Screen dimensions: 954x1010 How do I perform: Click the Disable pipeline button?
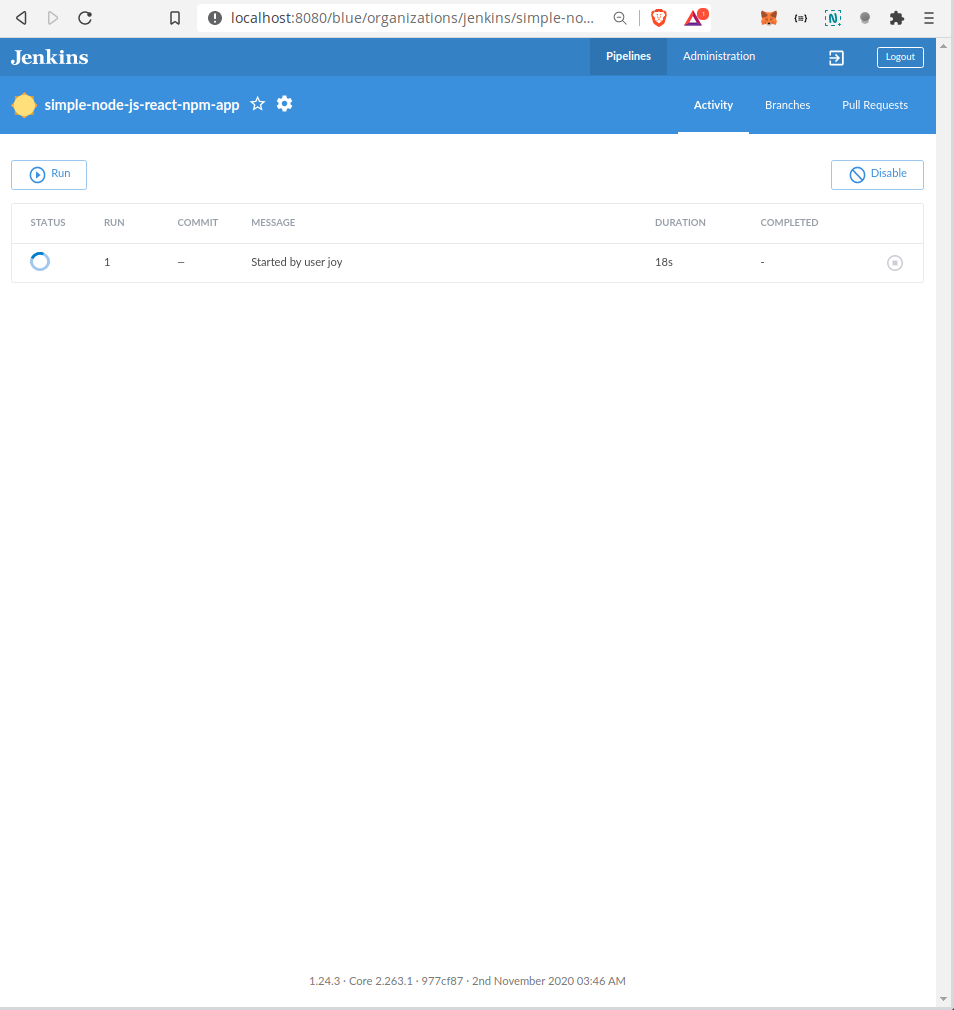(x=877, y=175)
